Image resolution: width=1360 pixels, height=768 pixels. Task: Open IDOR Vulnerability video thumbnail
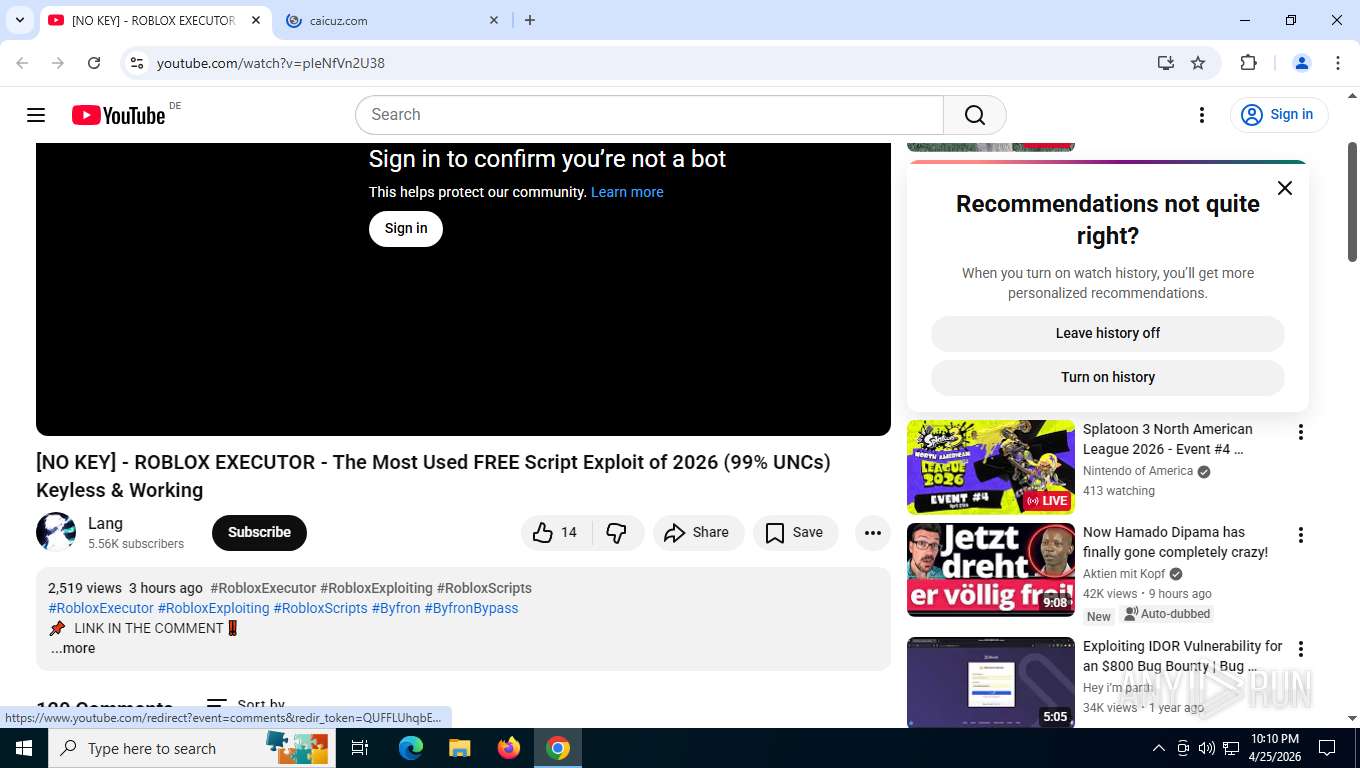tap(991, 682)
